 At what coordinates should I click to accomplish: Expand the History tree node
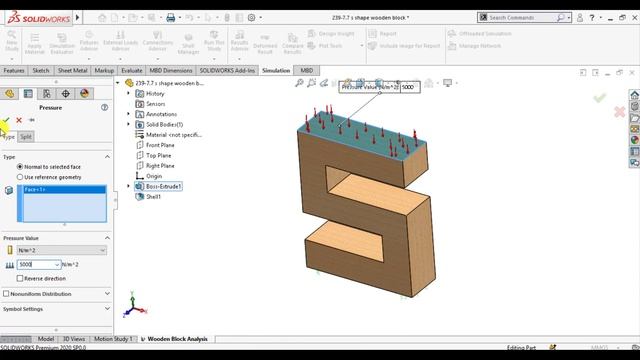(x=129, y=93)
